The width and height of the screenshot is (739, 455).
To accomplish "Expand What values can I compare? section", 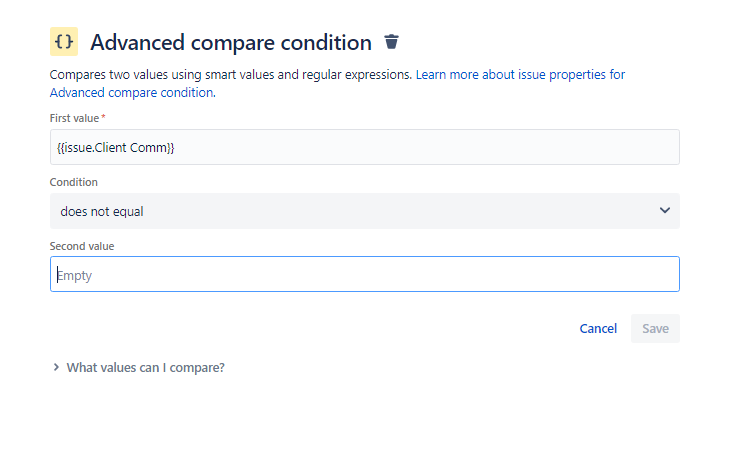I will pos(146,367).
